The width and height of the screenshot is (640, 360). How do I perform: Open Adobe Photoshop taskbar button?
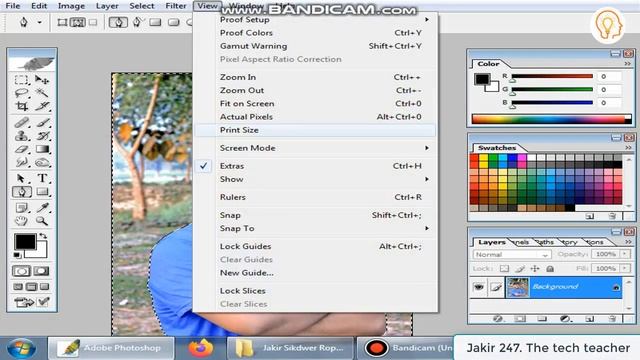111,348
